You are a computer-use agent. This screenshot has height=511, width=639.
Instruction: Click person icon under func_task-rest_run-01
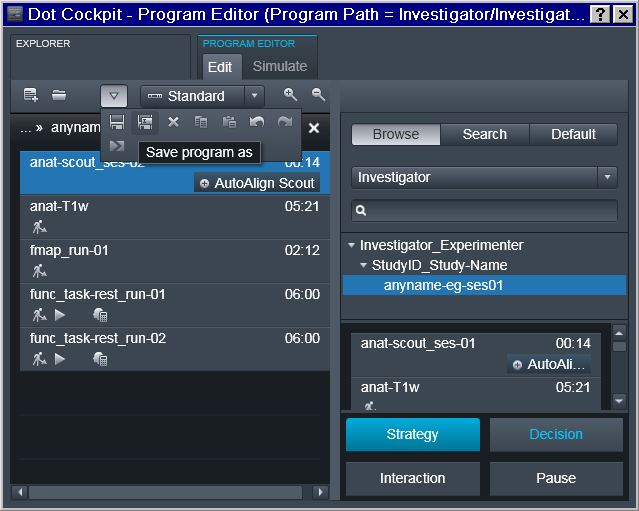point(40,315)
